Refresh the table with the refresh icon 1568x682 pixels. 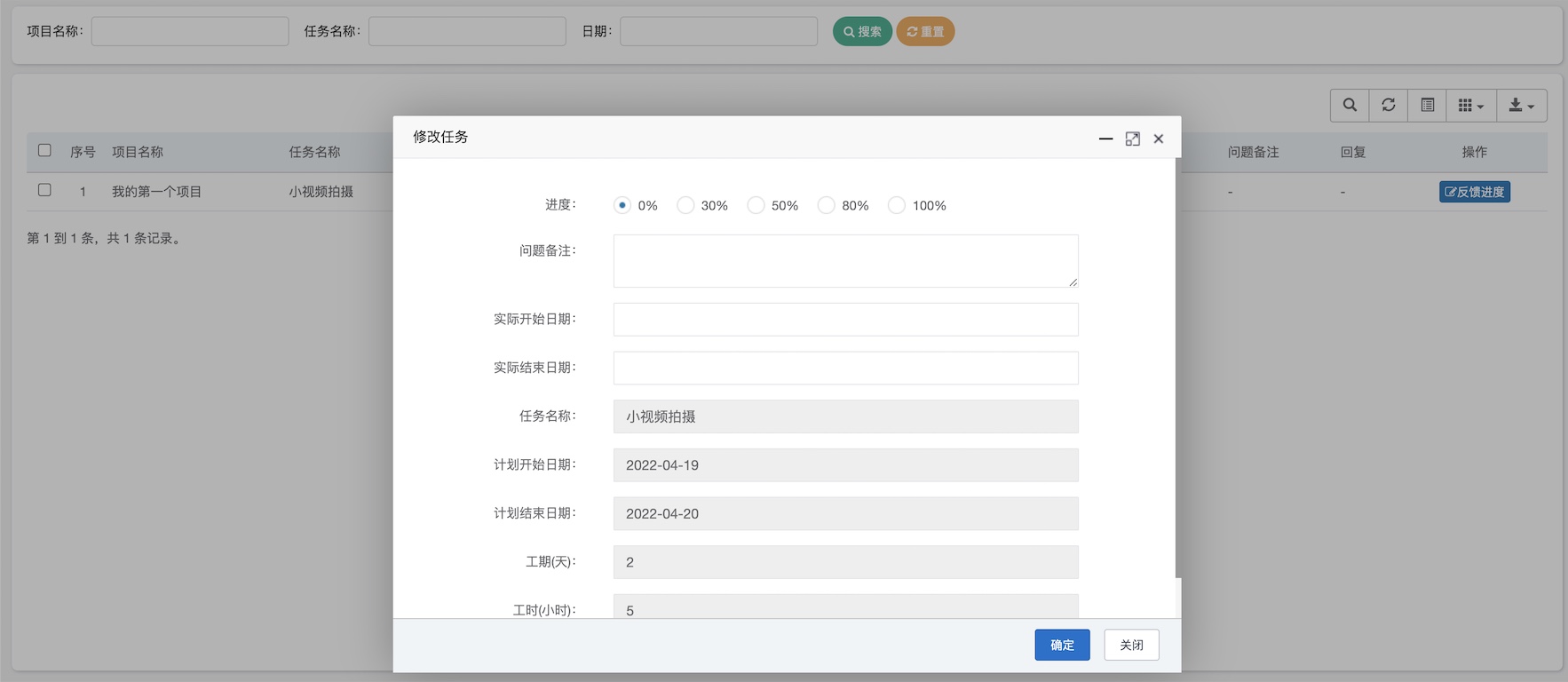[x=1389, y=105]
